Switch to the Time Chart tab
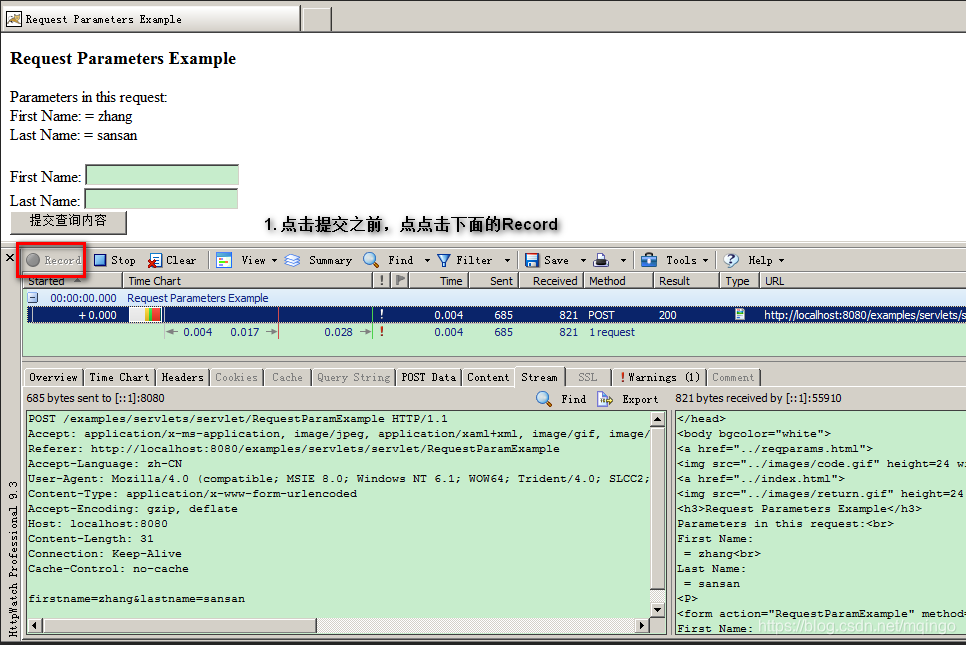966x645 pixels. coord(119,377)
